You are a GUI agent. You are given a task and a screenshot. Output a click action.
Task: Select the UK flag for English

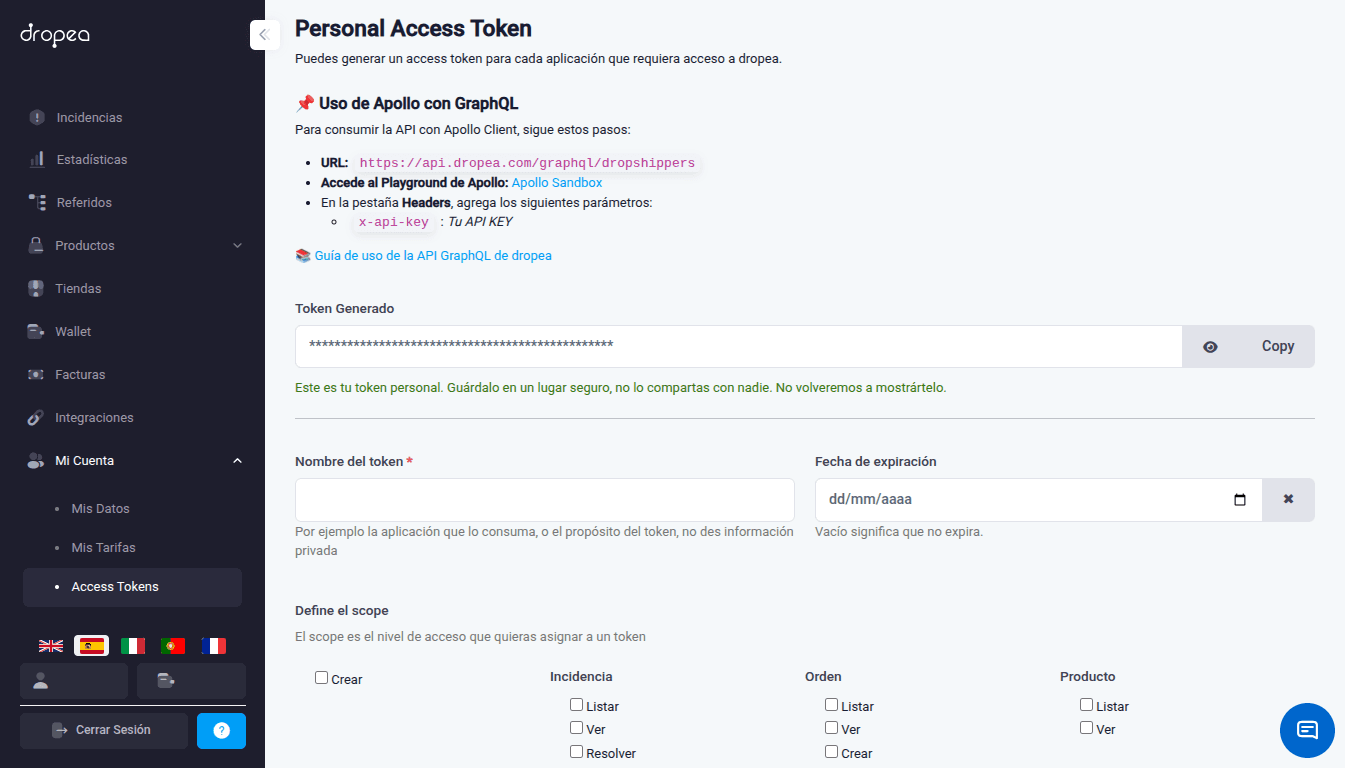(51, 646)
